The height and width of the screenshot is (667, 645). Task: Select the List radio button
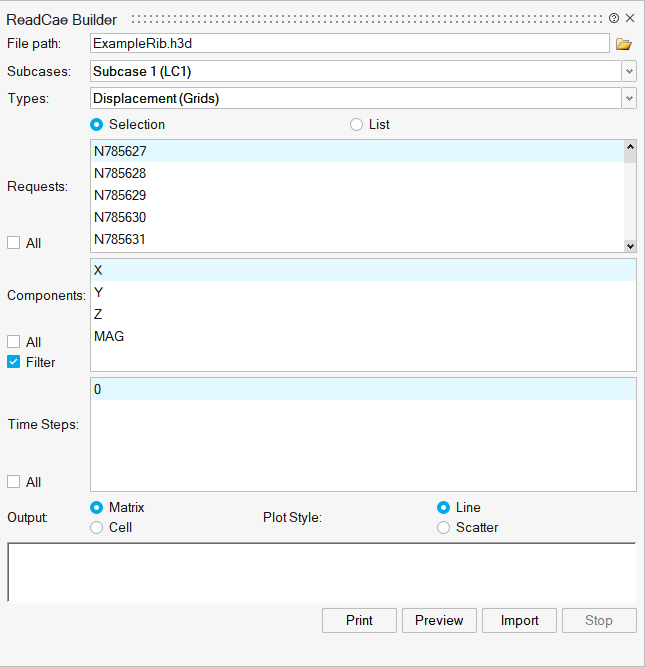(357, 125)
